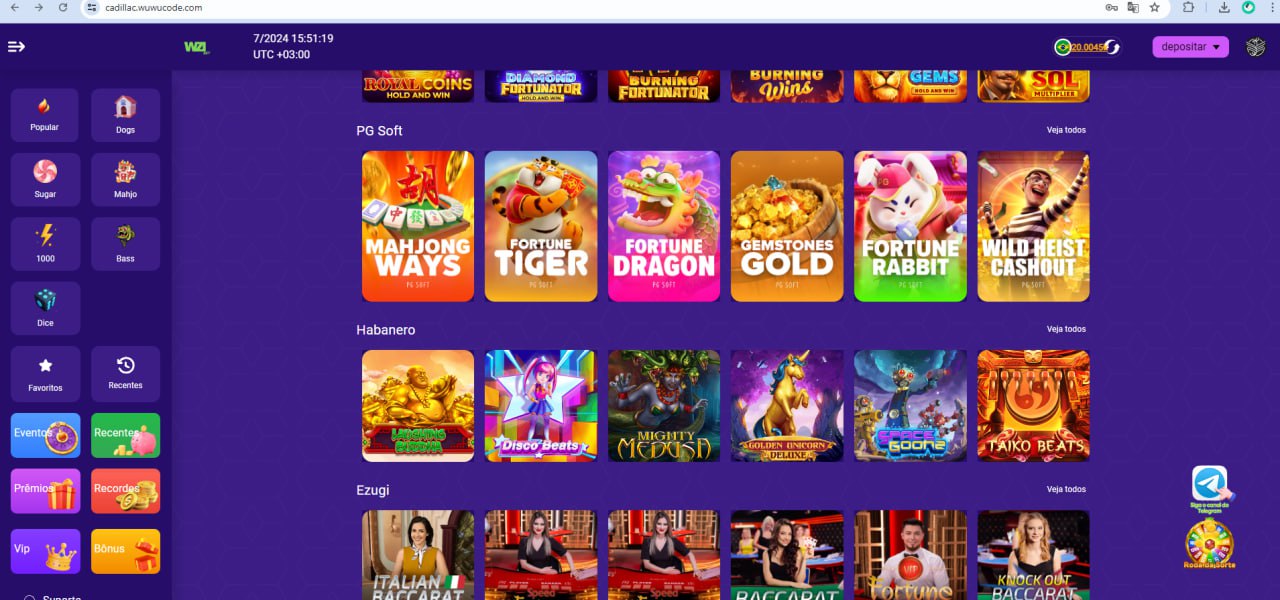Viewport: 1280px width, 600px height.
Task: Open the Vip crown tile
Action: pos(45,551)
